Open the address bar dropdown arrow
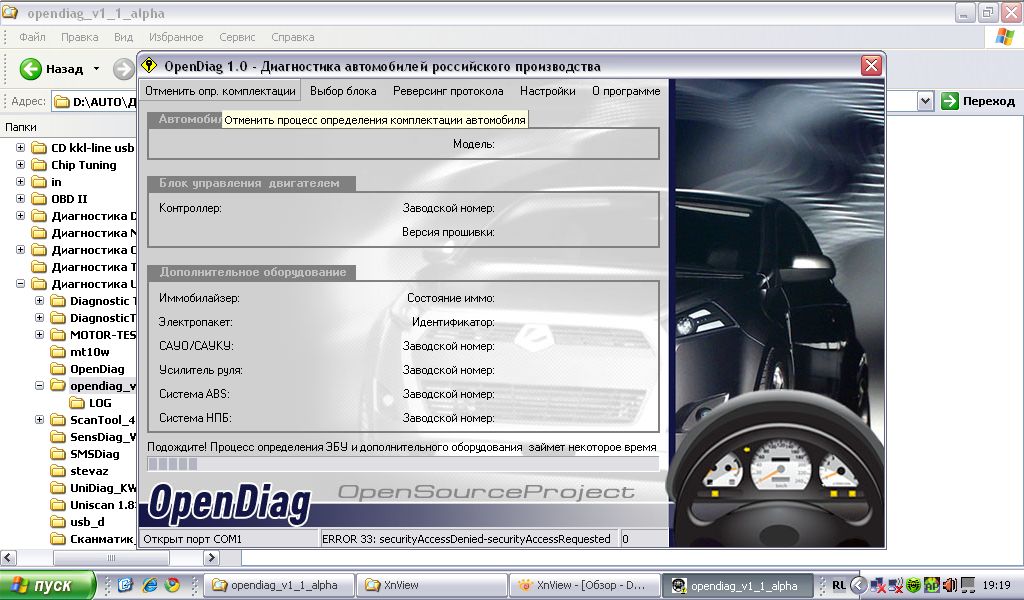Image resolution: width=1024 pixels, height=600 pixels. pyautogui.click(x=925, y=101)
